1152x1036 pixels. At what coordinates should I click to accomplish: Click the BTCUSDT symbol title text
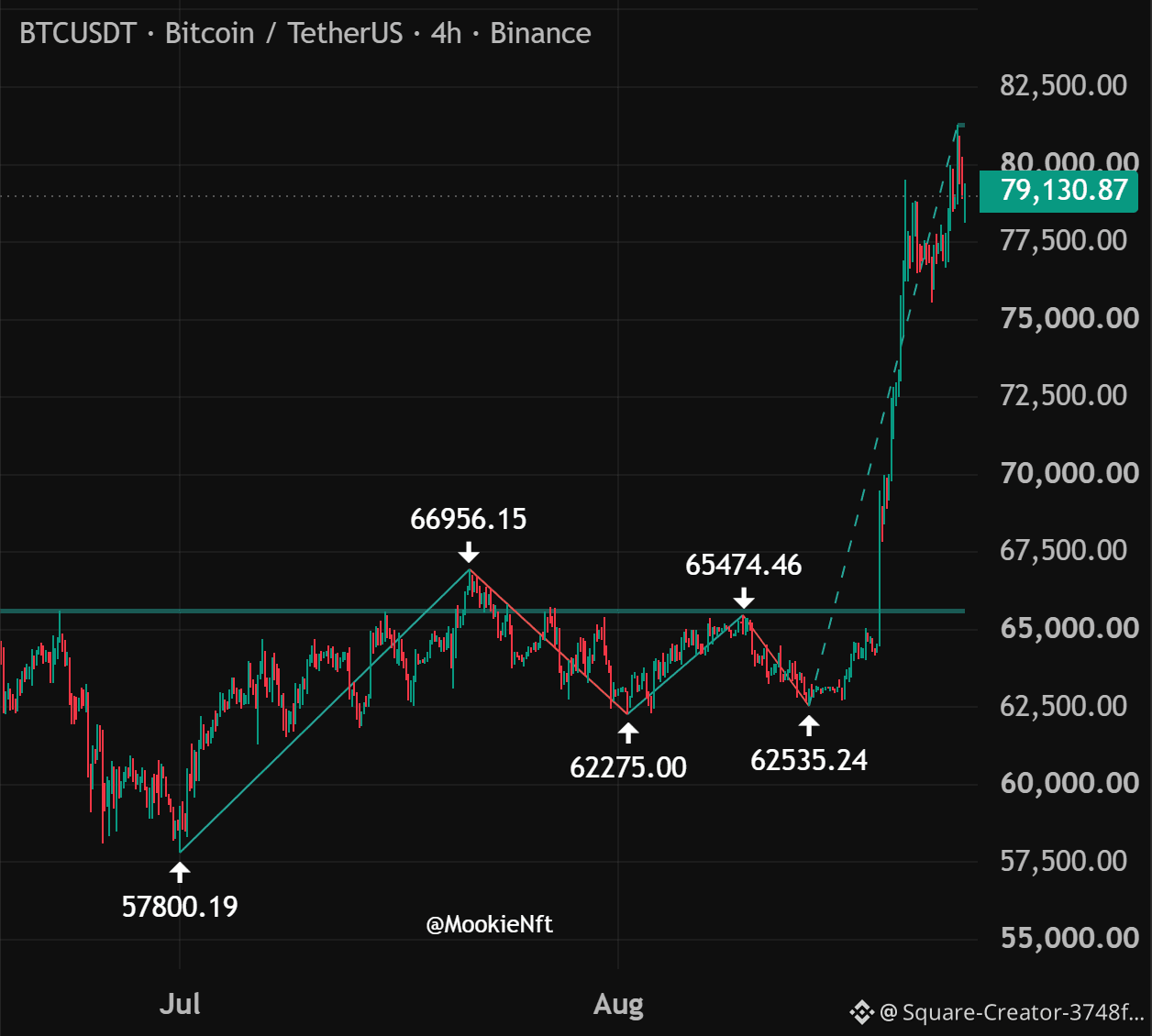(x=78, y=34)
